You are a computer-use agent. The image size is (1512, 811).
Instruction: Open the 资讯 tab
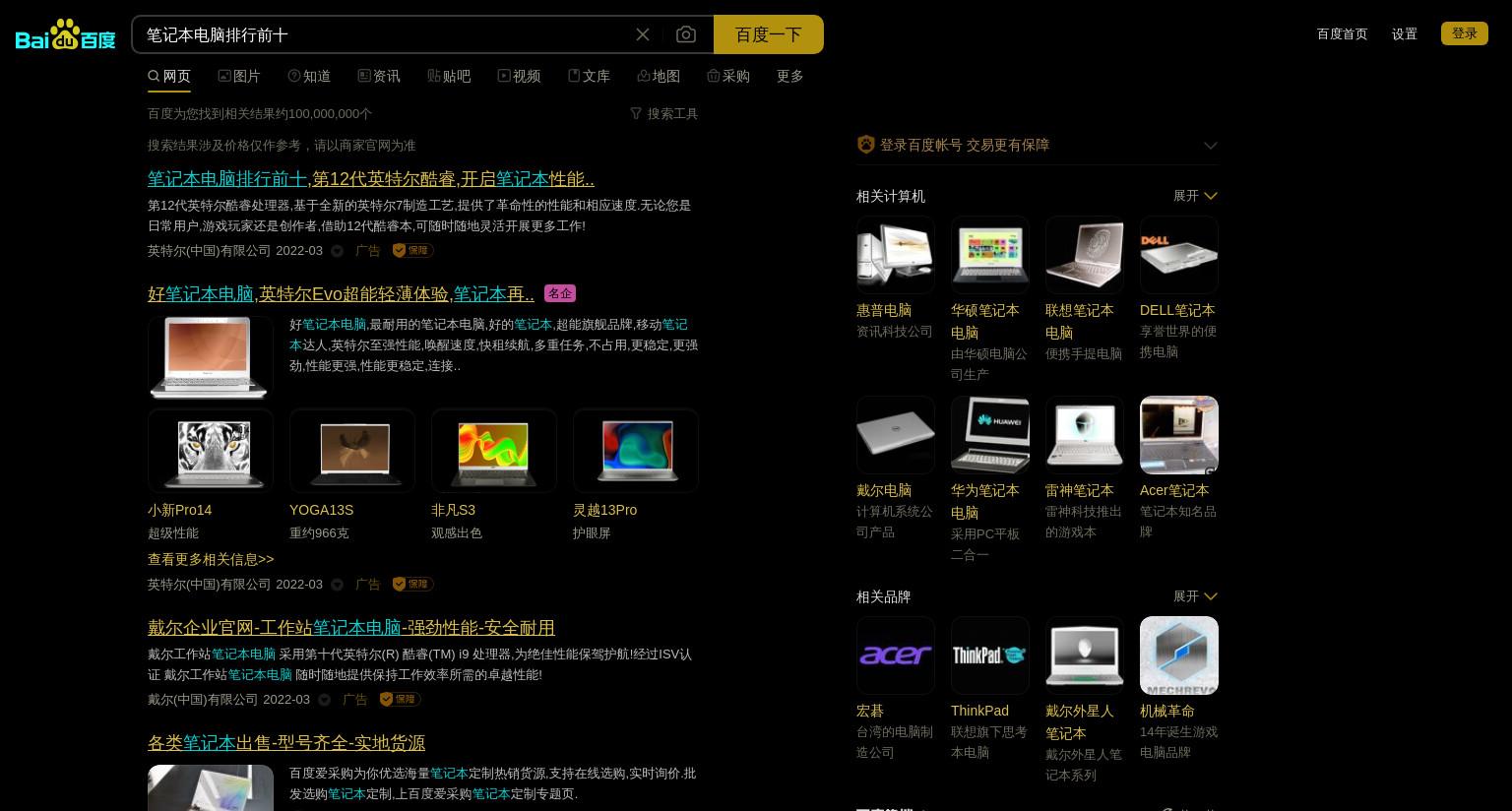tap(379, 76)
